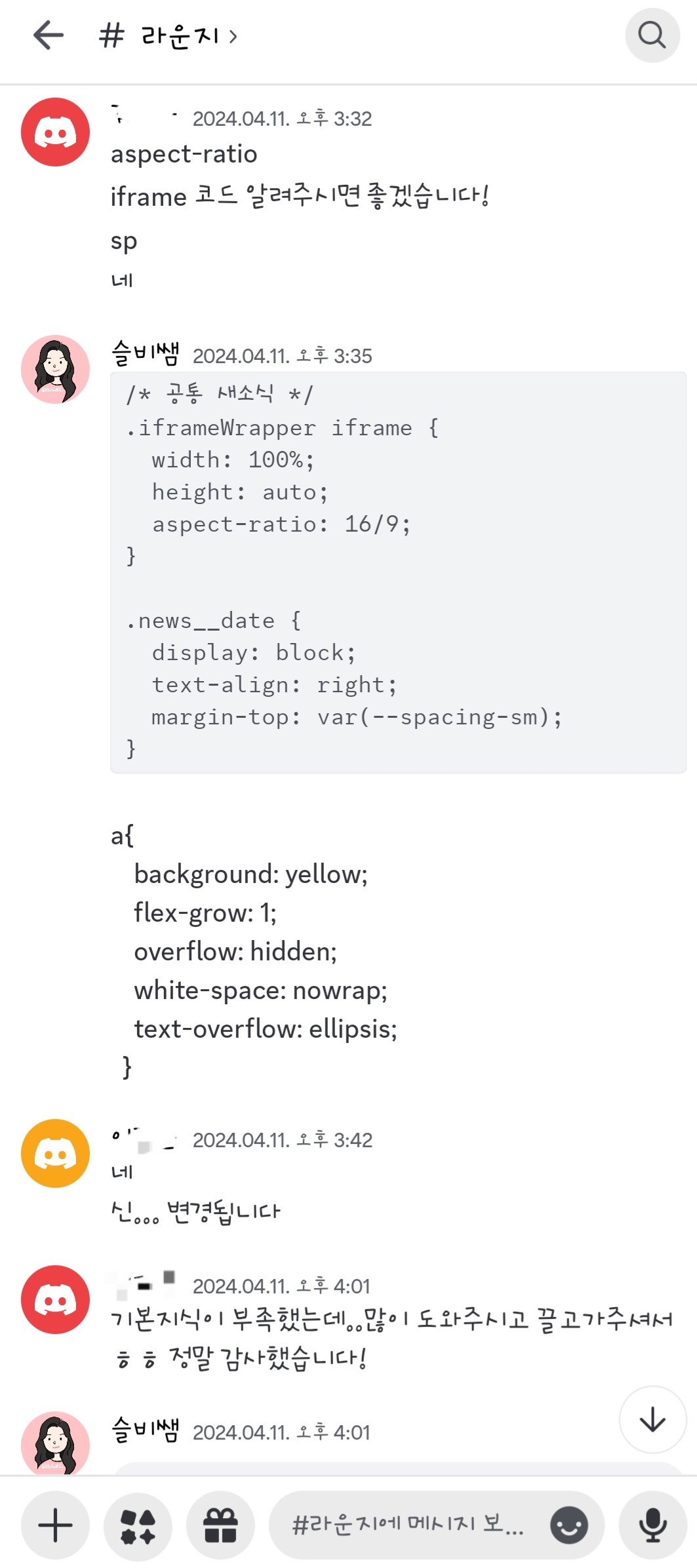Image resolution: width=697 pixels, height=1568 pixels.
Task: Open the emoji picker smiley
Action: point(568,1525)
